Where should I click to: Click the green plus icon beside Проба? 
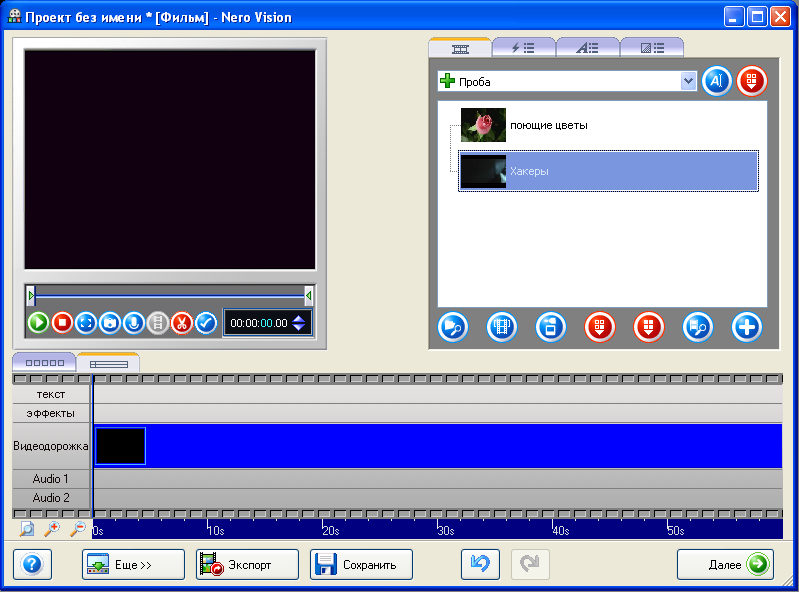[447, 81]
